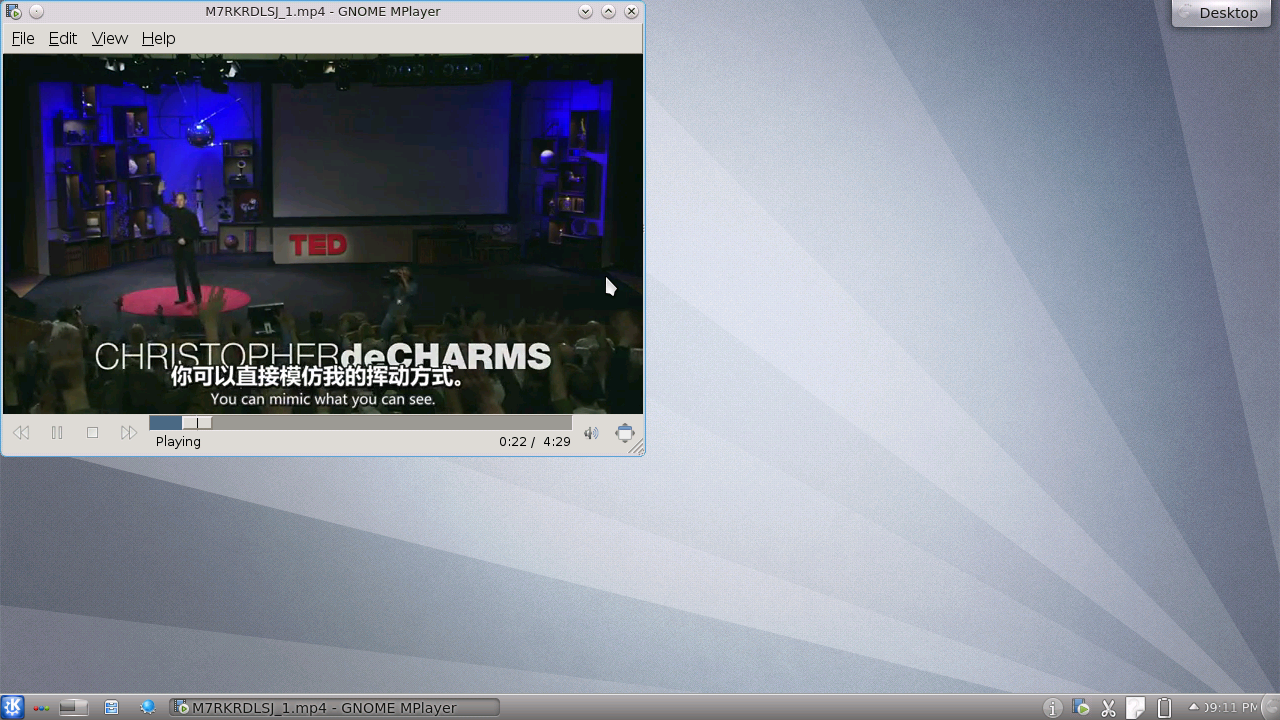Seek to the middle of progress bar

360,423
